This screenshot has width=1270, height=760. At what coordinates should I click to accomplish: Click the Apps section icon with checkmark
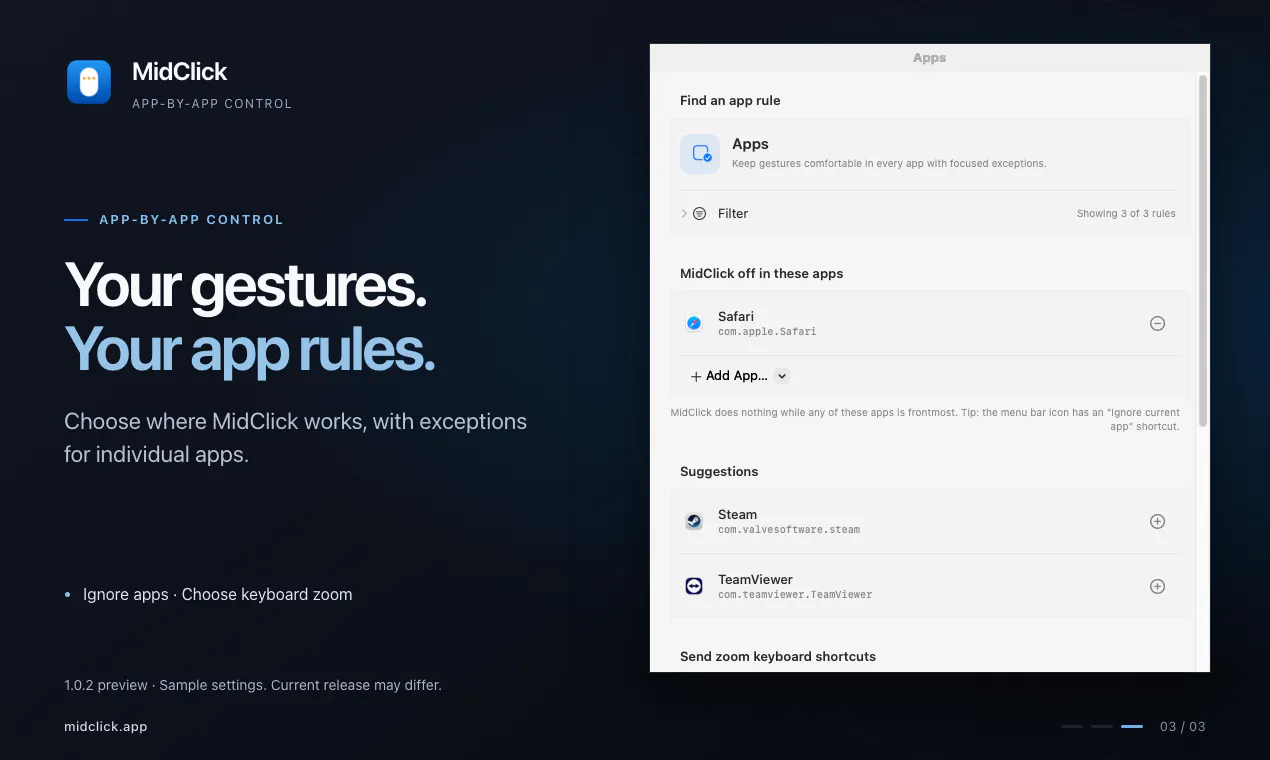click(x=700, y=154)
